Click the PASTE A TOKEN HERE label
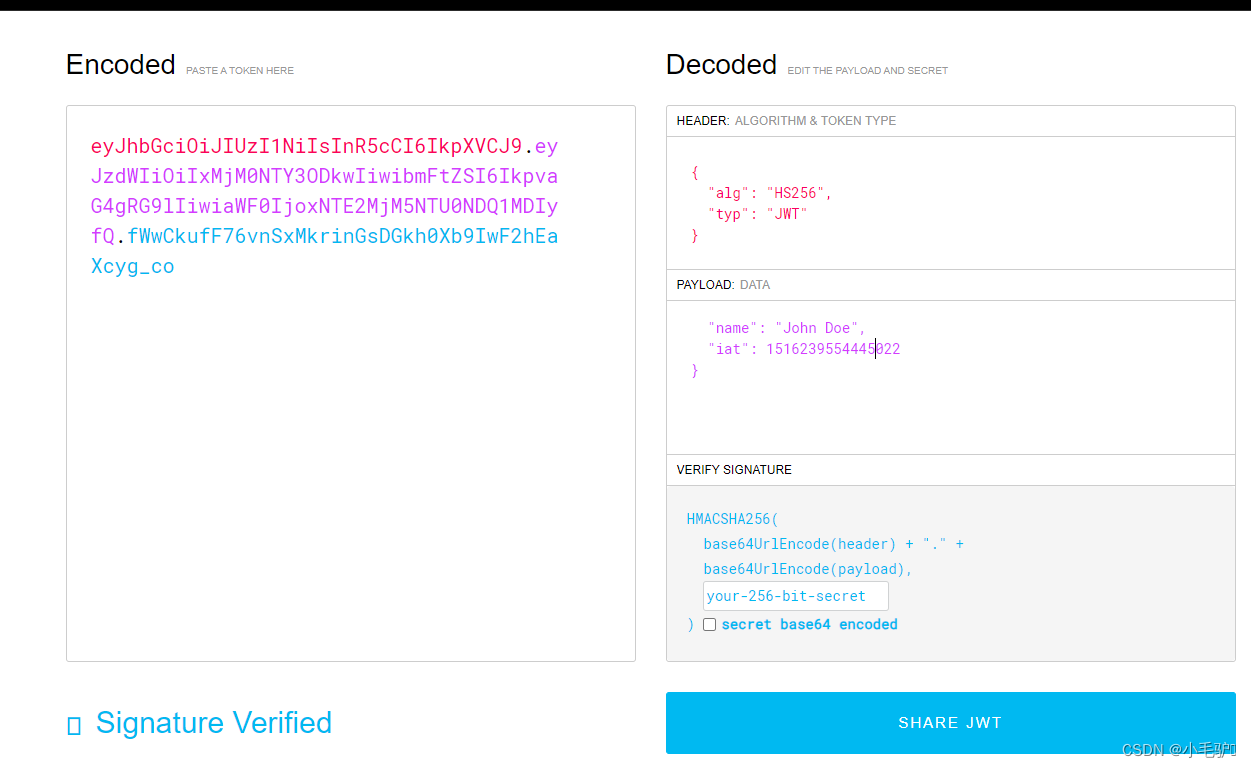1251x768 pixels. [x=240, y=70]
